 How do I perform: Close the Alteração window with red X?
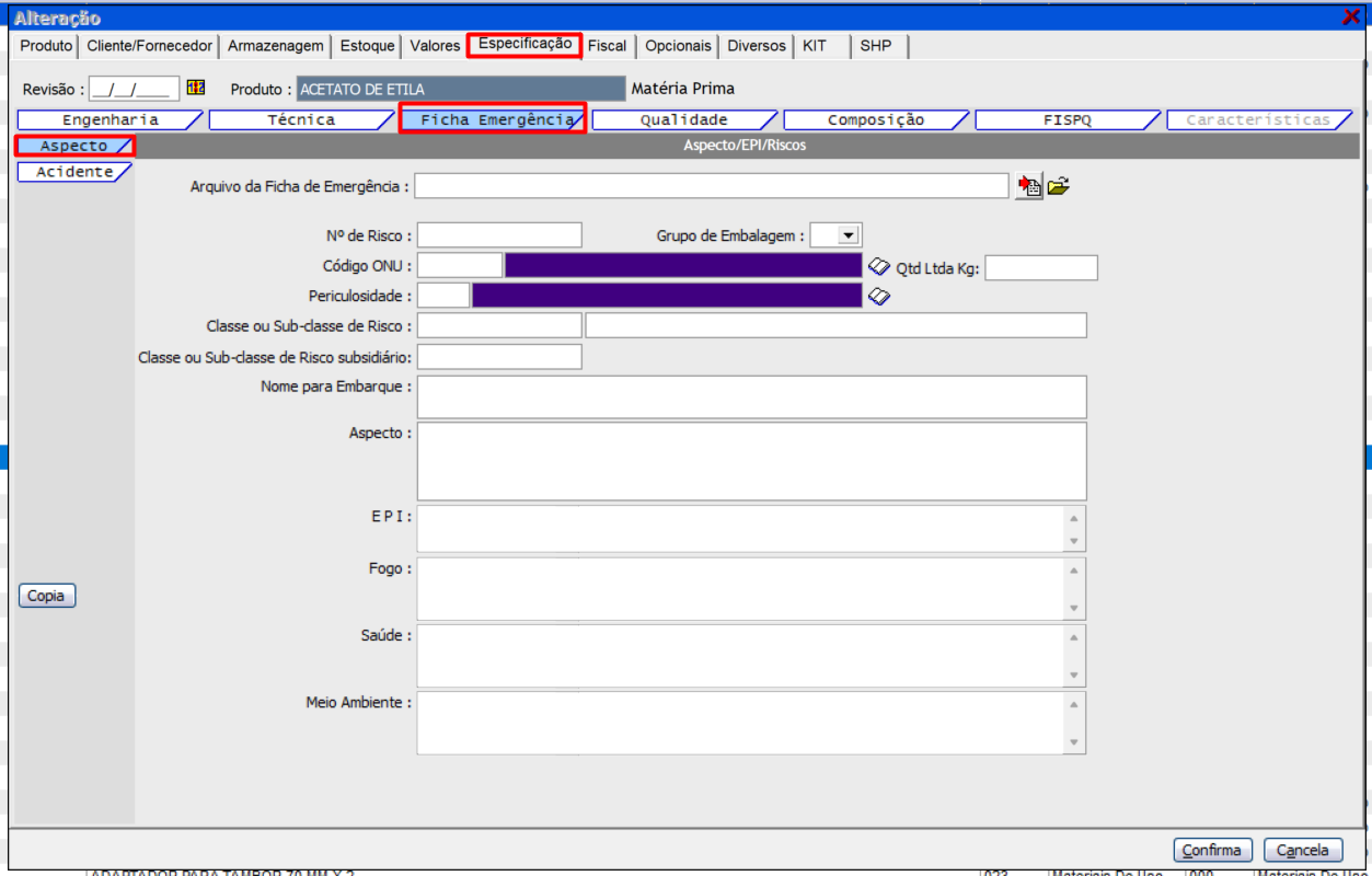pyautogui.click(x=1350, y=16)
